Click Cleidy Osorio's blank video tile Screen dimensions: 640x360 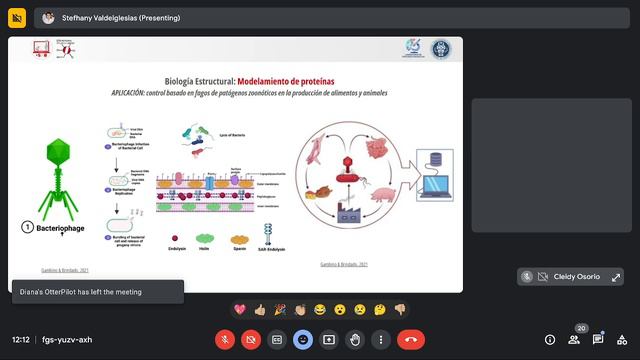pyautogui.click(x=552, y=165)
